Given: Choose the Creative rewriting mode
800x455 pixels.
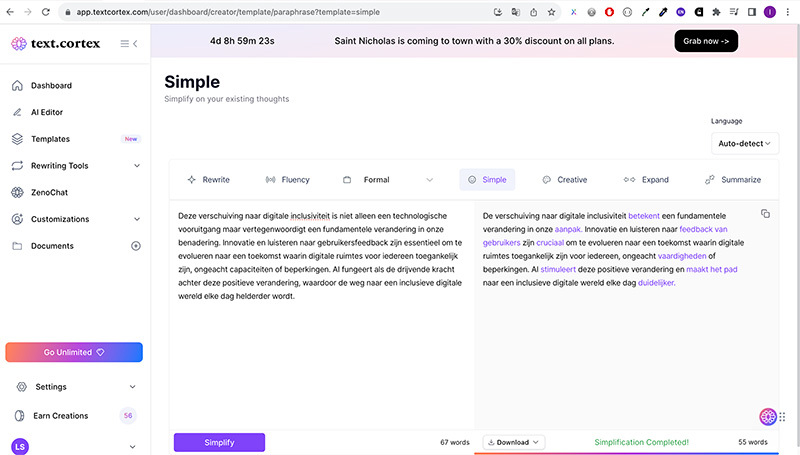Looking at the screenshot, I should pos(565,180).
